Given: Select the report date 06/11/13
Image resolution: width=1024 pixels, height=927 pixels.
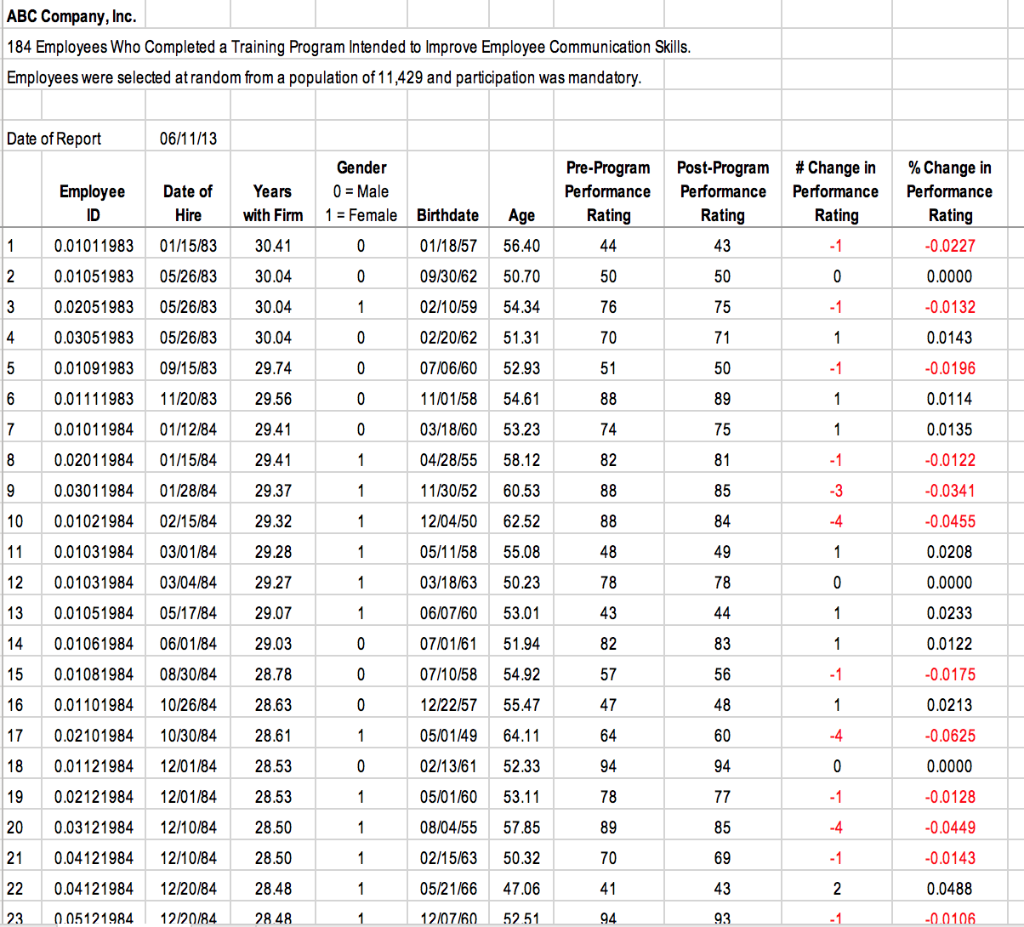Looking at the screenshot, I should 188,138.
